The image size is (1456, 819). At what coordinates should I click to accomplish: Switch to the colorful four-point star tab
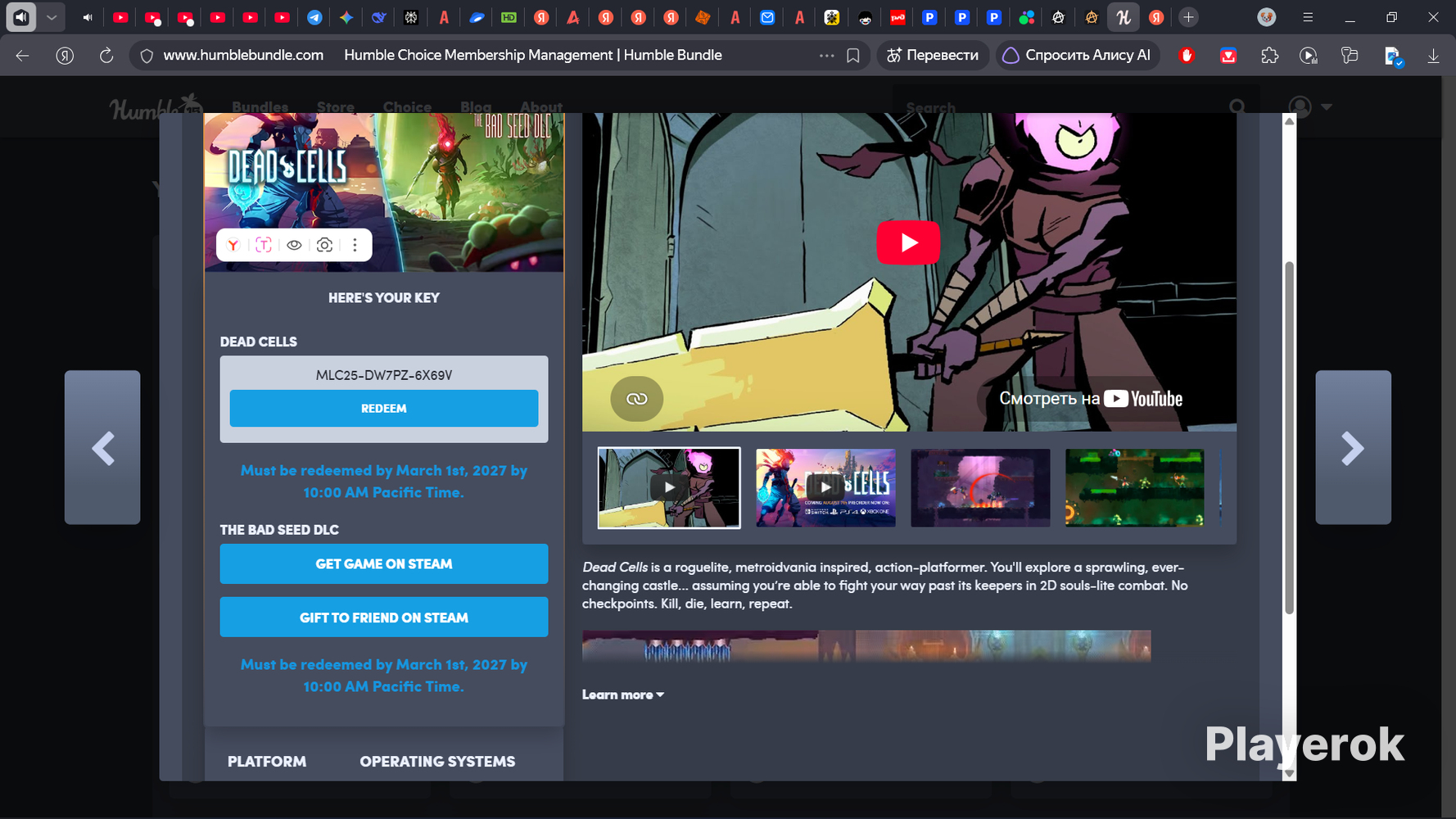pos(346,17)
